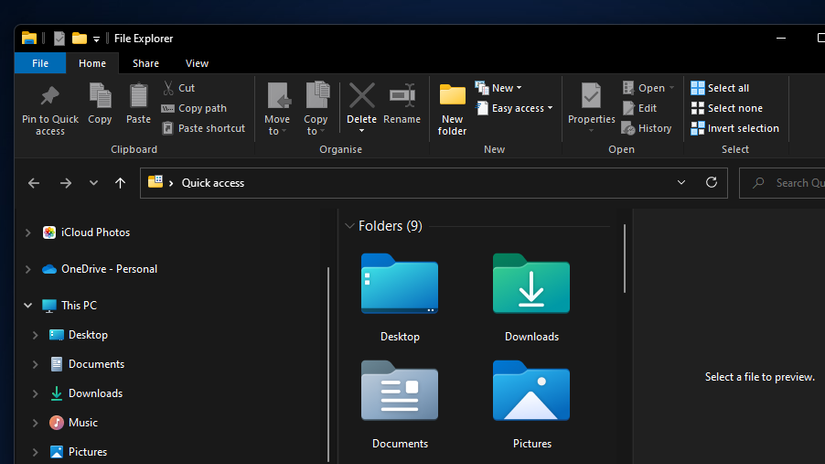The width and height of the screenshot is (825, 464).
Task: Collapse the This PC tree node
Action: click(28, 305)
